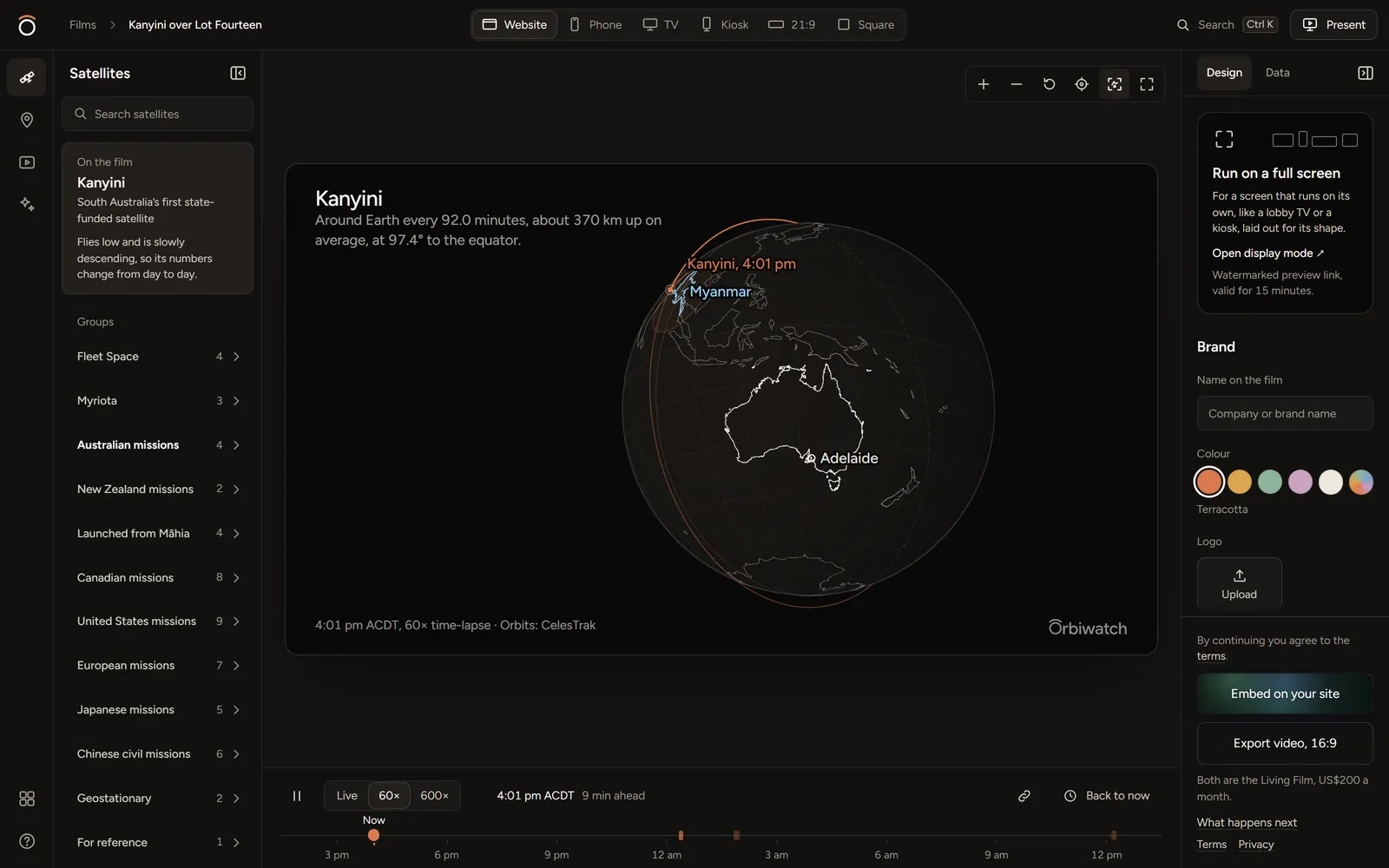Expand the Geostationary group

157,799
